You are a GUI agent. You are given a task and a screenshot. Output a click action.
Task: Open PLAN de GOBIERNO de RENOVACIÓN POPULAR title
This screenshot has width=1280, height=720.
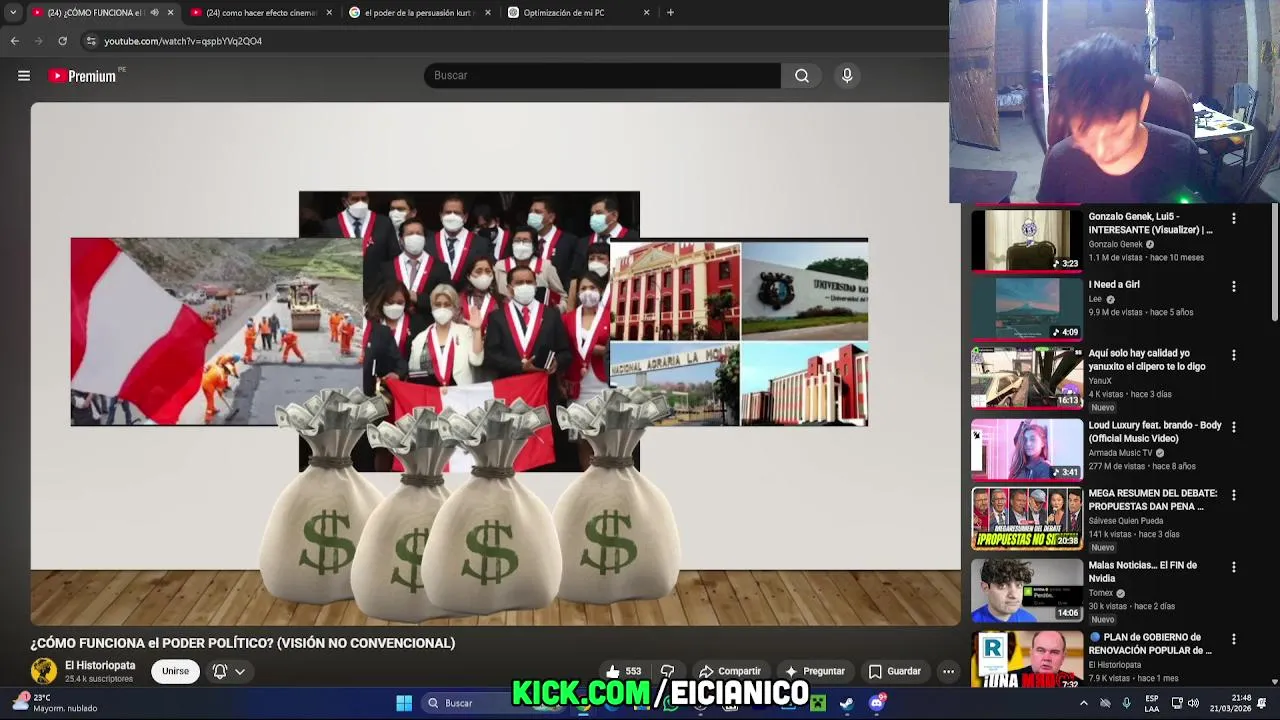click(1151, 644)
